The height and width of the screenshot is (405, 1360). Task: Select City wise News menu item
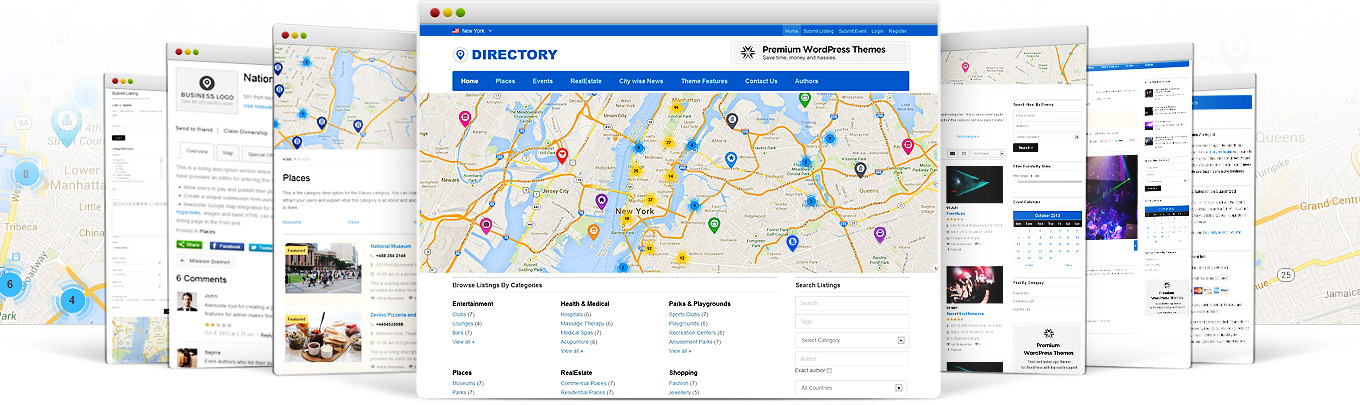(641, 81)
